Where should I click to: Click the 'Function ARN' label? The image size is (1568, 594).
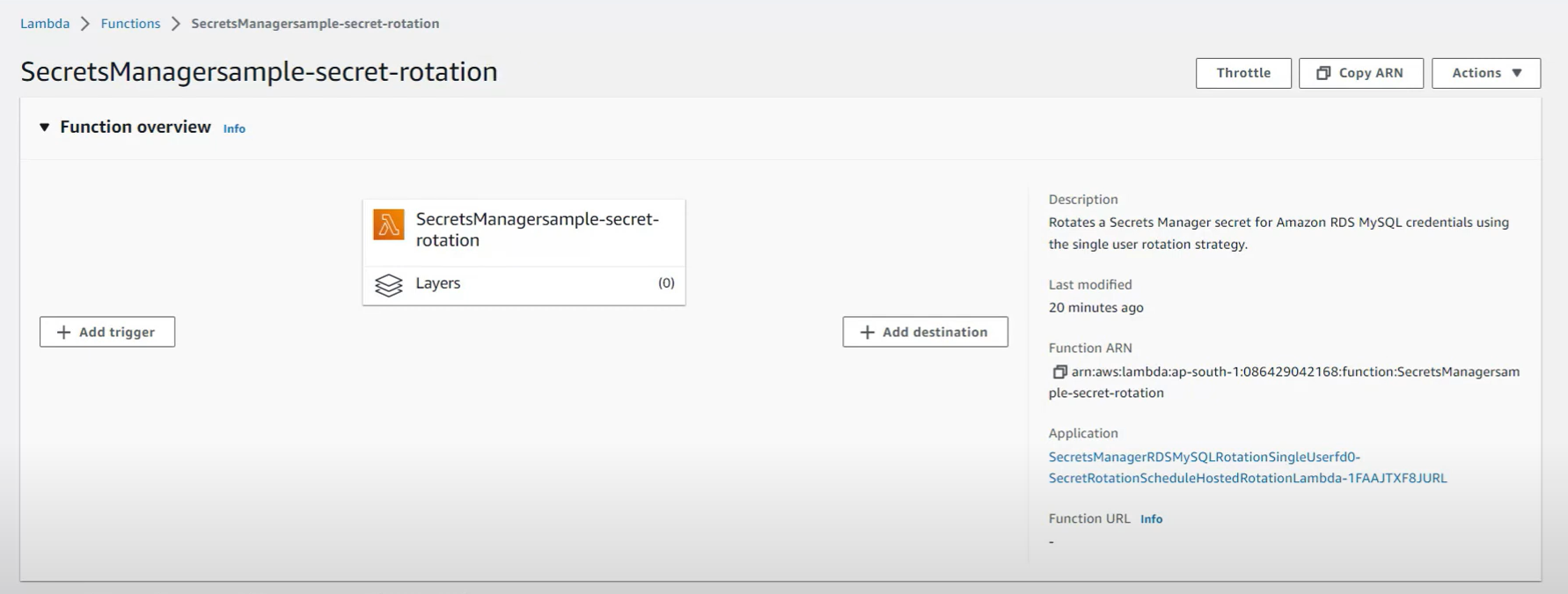(1089, 348)
